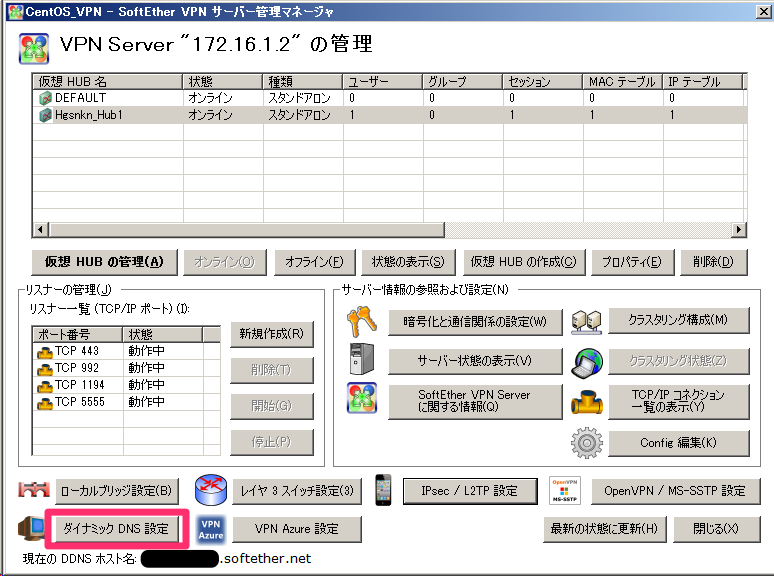Select the TCP 5555 listener row
Image resolution: width=774 pixels, height=576 pixels.
(x=126, y=402)
